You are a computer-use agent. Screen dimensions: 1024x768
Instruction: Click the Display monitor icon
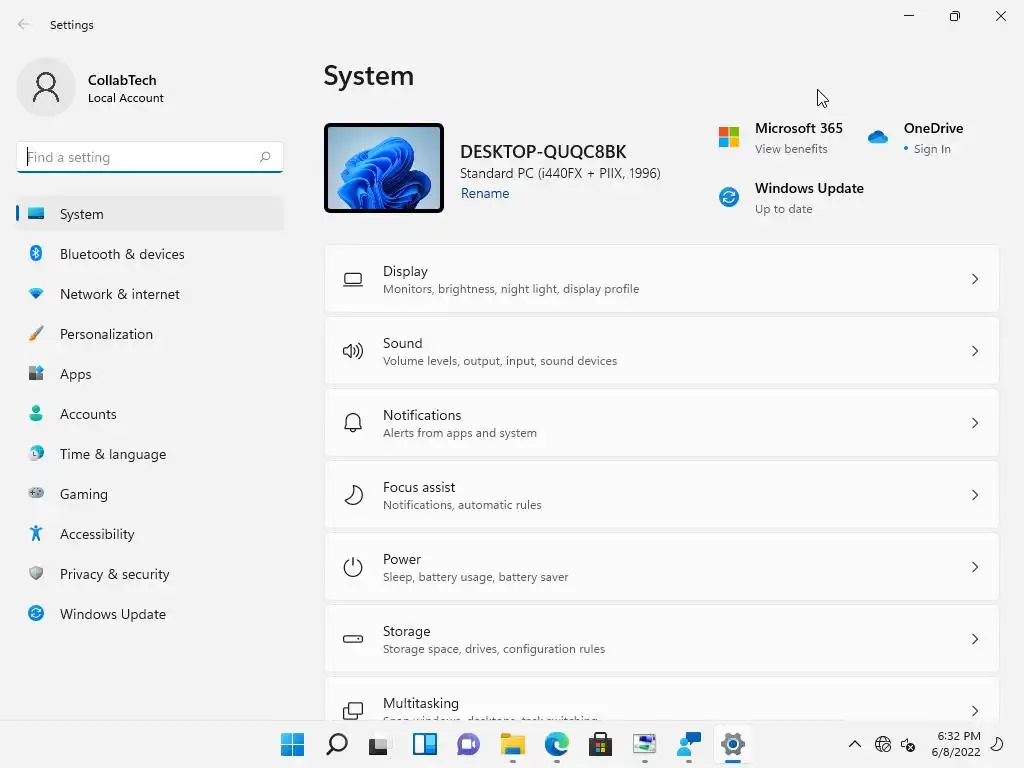click(353, 280)
